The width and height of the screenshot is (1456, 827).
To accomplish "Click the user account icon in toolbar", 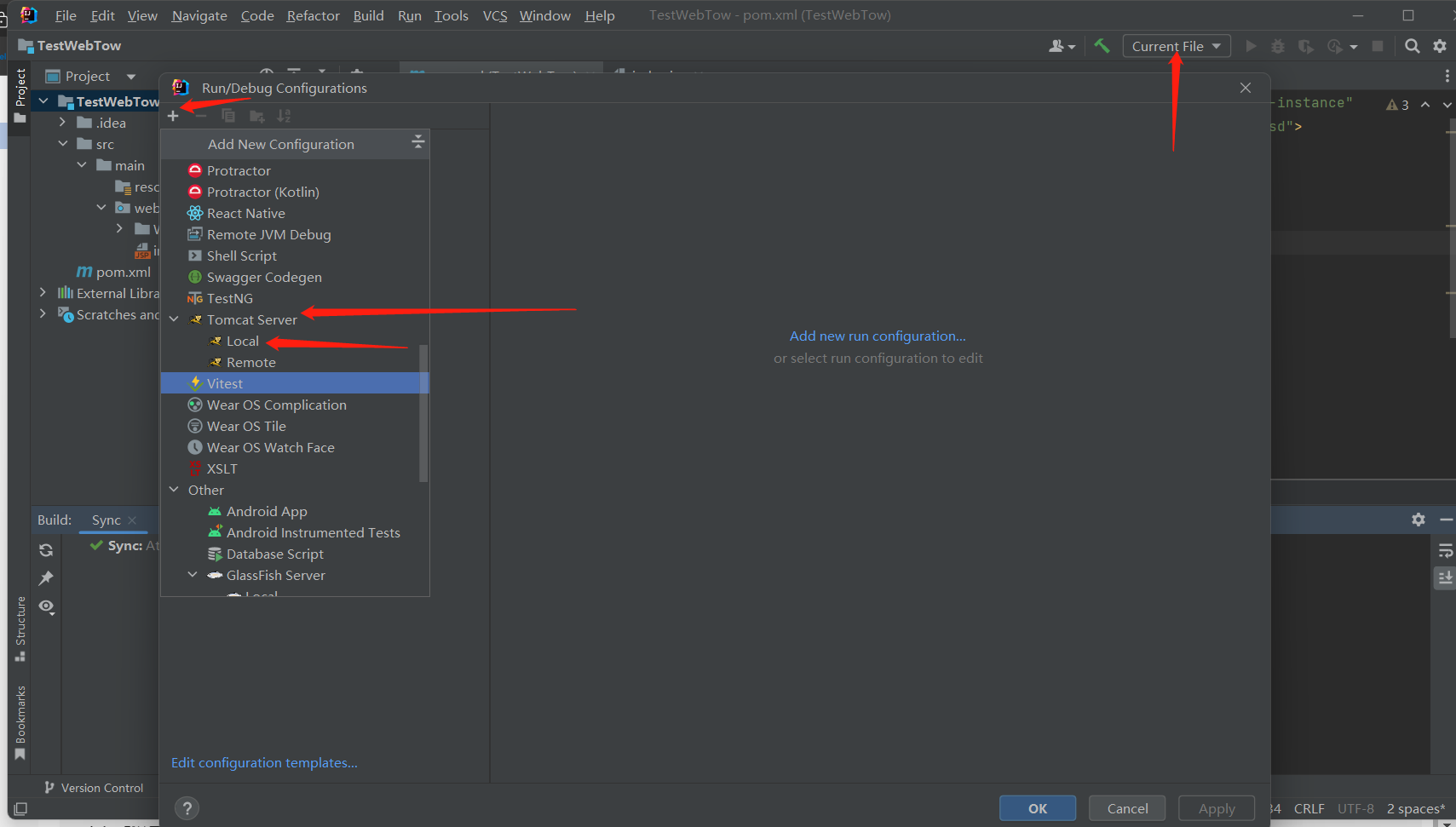I will 1062,46.
